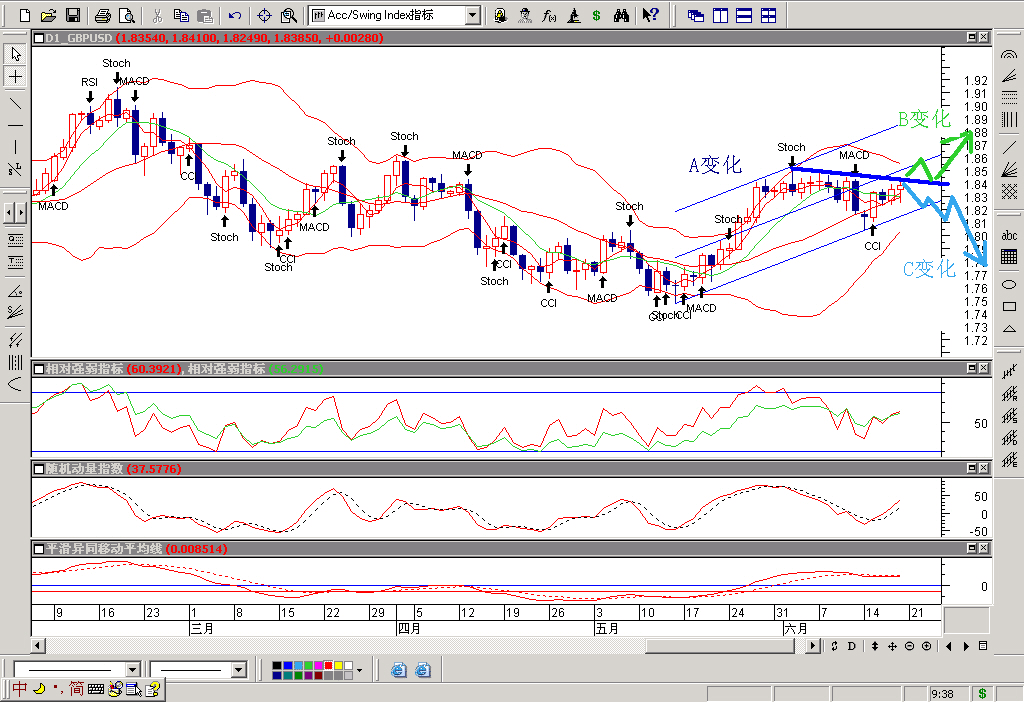The image size is (1024, 702).
Task: Open the color palette dropdown arrow
Action: pos(358,672)
